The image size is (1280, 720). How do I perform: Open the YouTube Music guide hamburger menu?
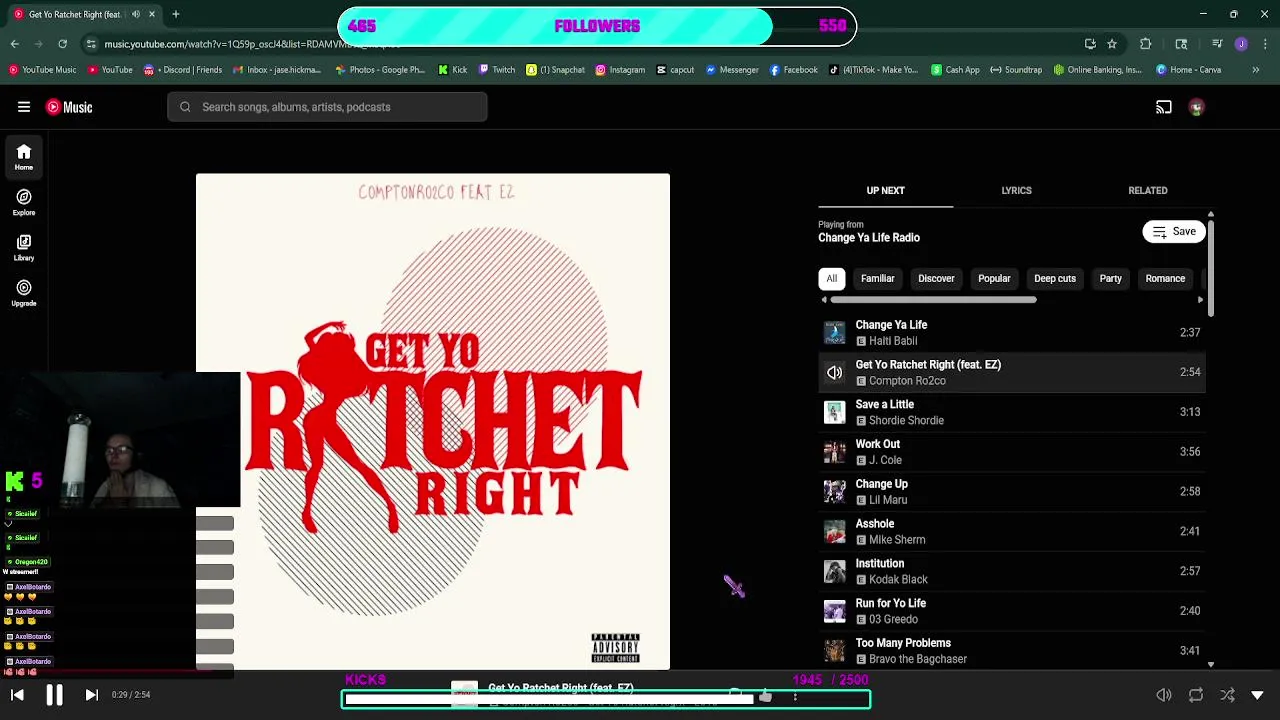24,107
